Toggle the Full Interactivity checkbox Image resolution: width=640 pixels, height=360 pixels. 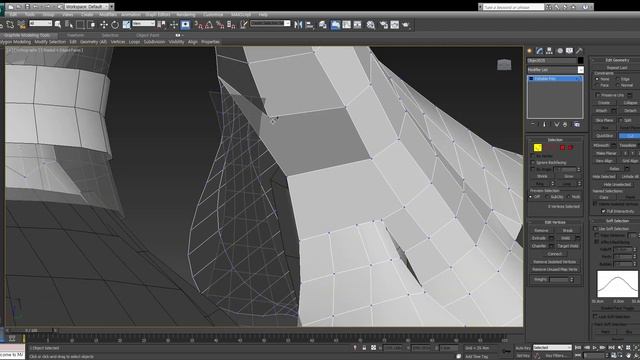coord(603,211)
